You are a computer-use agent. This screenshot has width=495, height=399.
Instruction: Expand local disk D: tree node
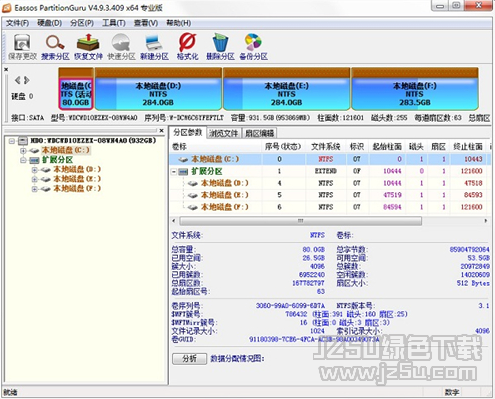(35, 170)
